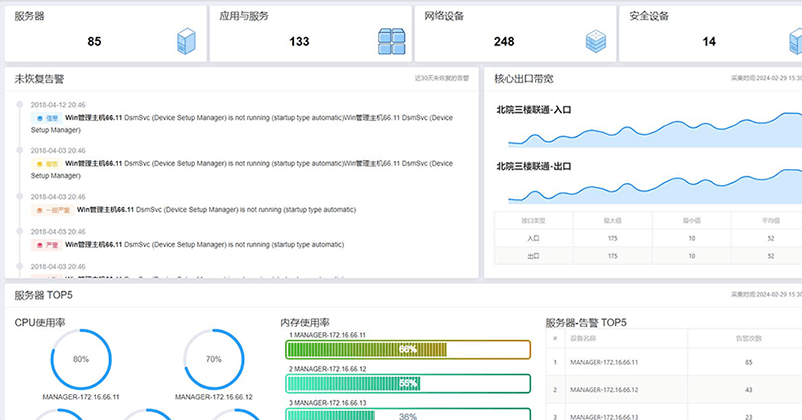The image size is (802, 420).
Task: Click the yellow 警告 severity tag in alarm list
Action: (53, 163)
